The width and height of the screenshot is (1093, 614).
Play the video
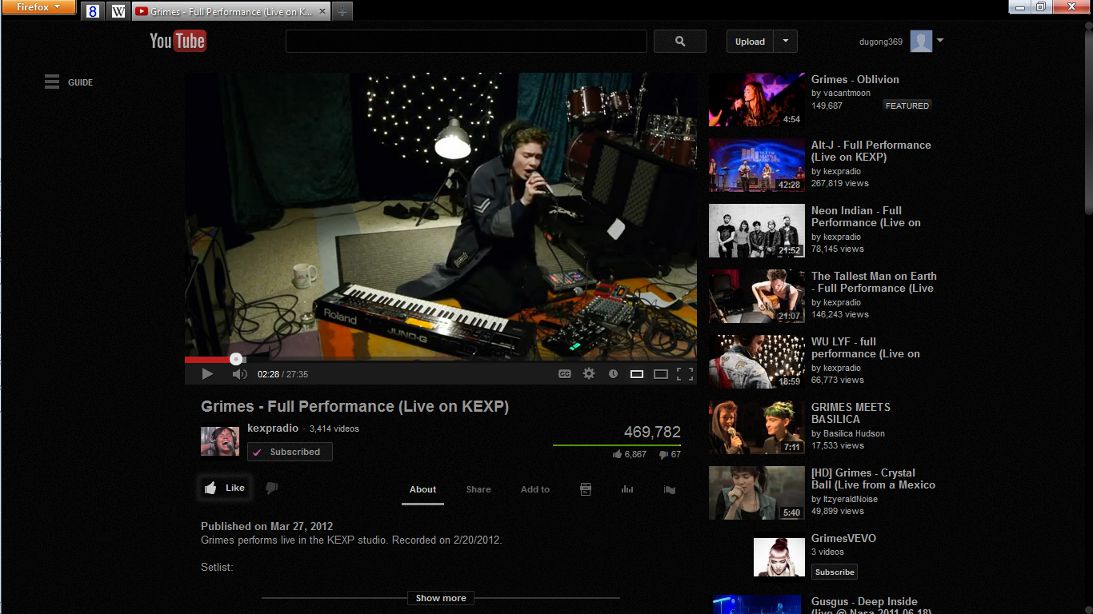[x=207, y=374]
